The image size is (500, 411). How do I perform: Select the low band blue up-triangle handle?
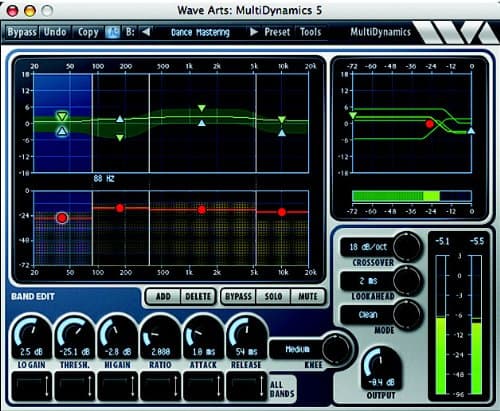pos(62,131)
